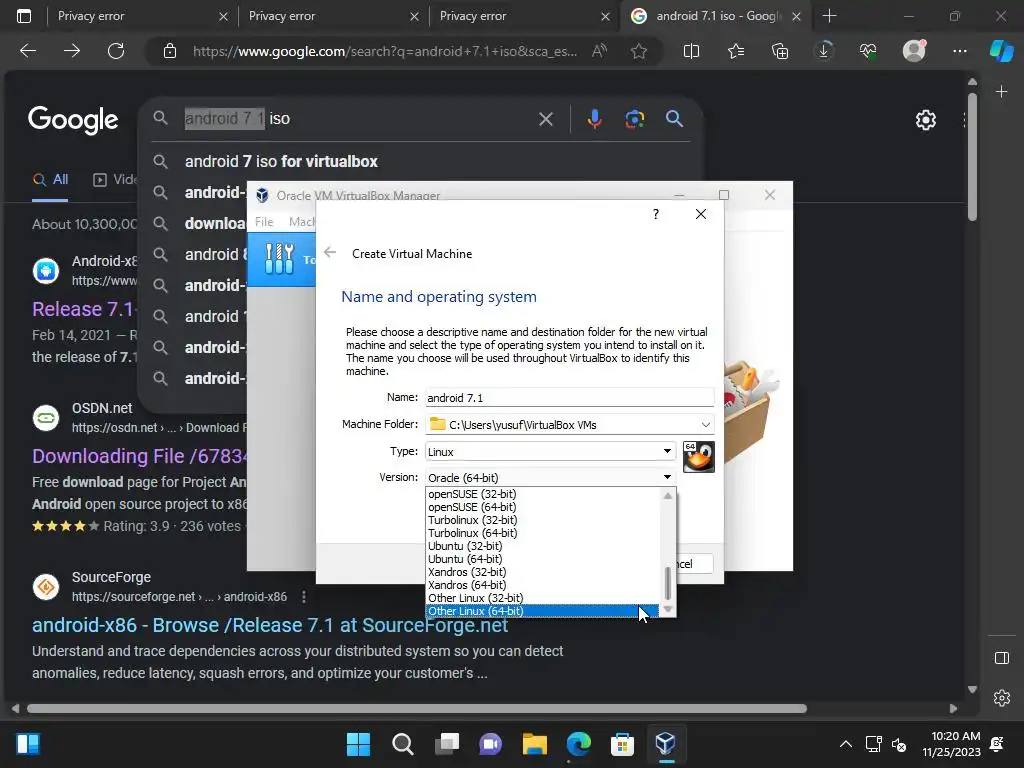Screen dimensions: 1024x768
Task: Click the Linux penguin OS type icon
Action: click(699, 456)
